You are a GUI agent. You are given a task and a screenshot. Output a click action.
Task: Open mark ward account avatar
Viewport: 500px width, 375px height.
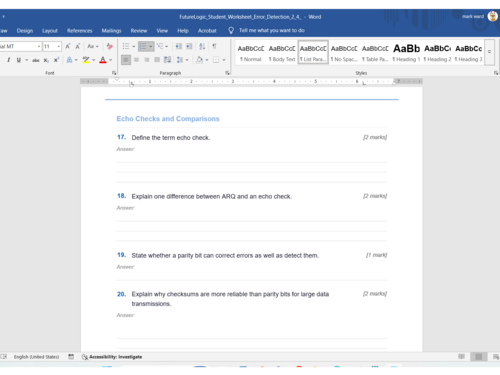coord(493,16)
